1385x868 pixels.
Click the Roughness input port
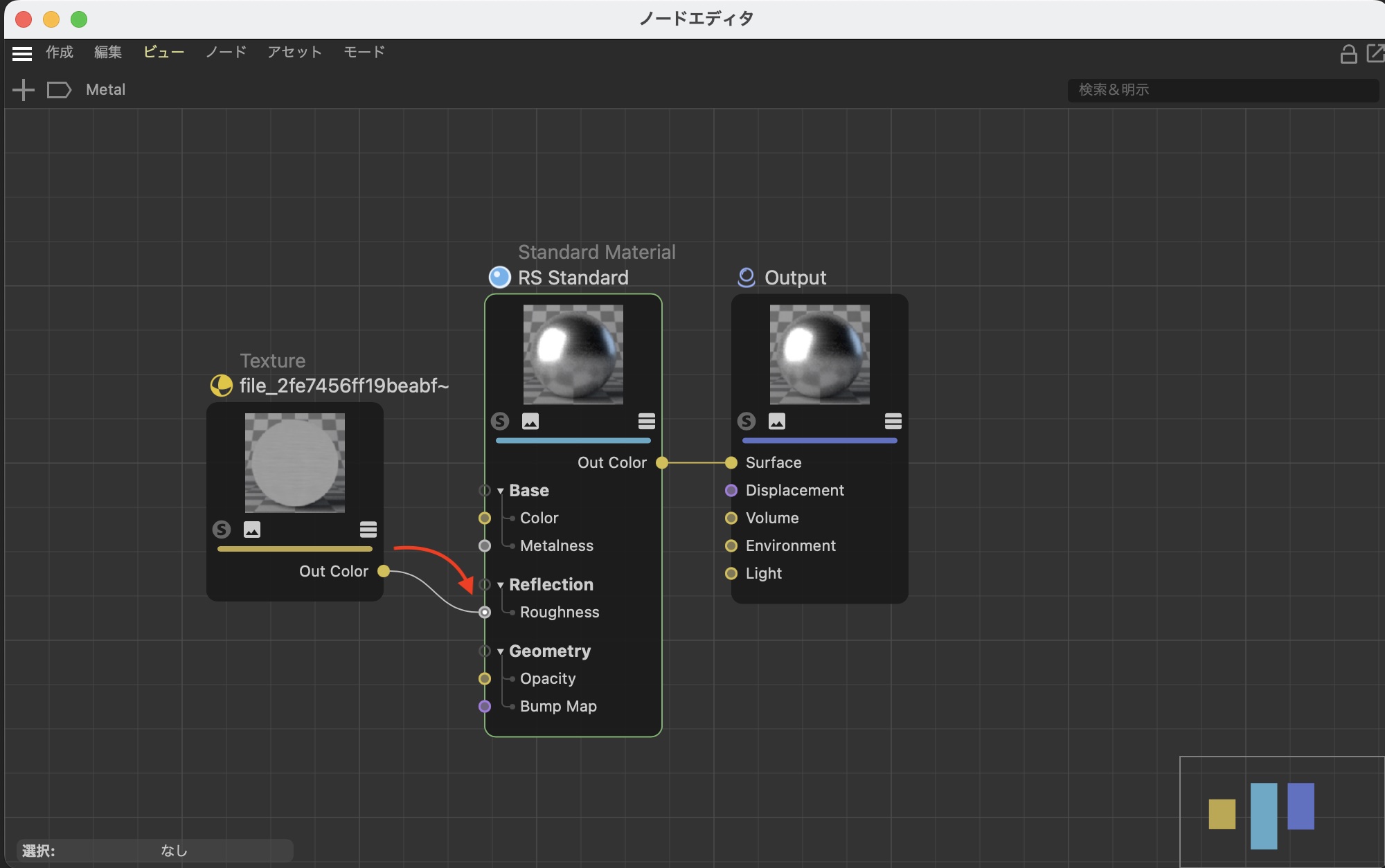point(485,612)
